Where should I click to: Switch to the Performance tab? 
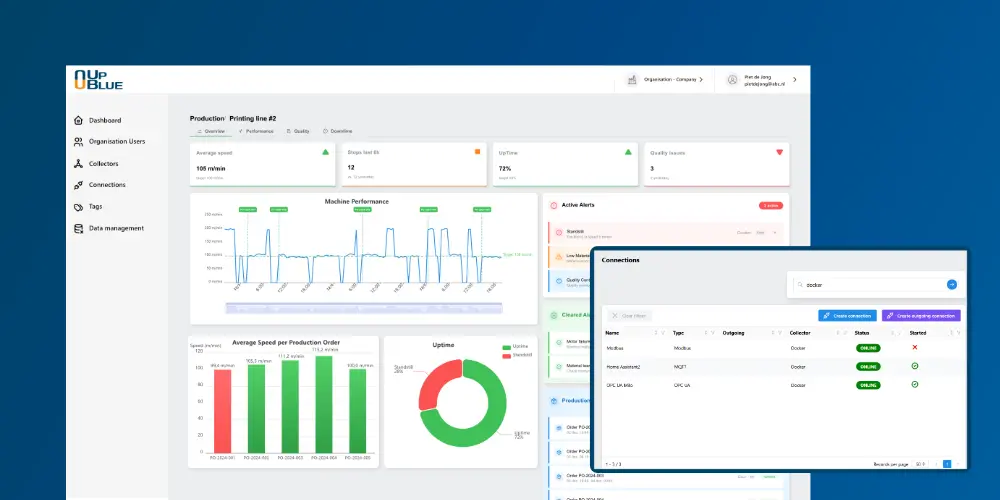coord(256,131)
